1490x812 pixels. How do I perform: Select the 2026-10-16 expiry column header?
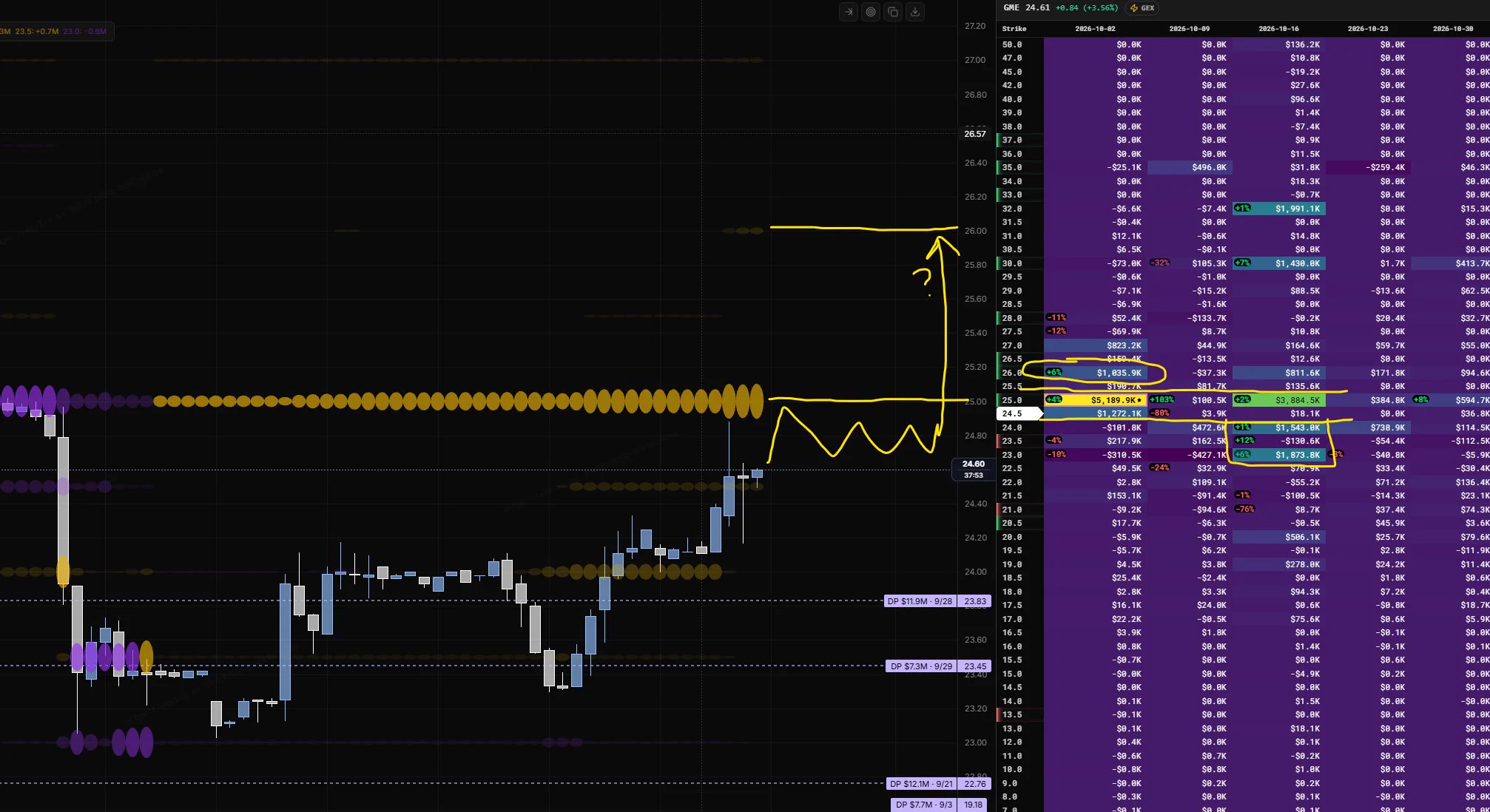click(x=1278, y=29)
